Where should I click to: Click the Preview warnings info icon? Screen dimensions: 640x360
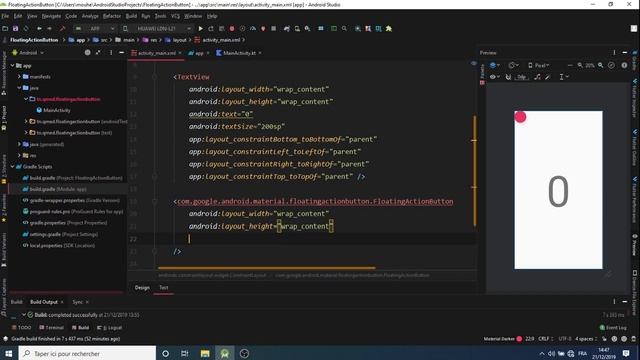[x=624, y=65]
